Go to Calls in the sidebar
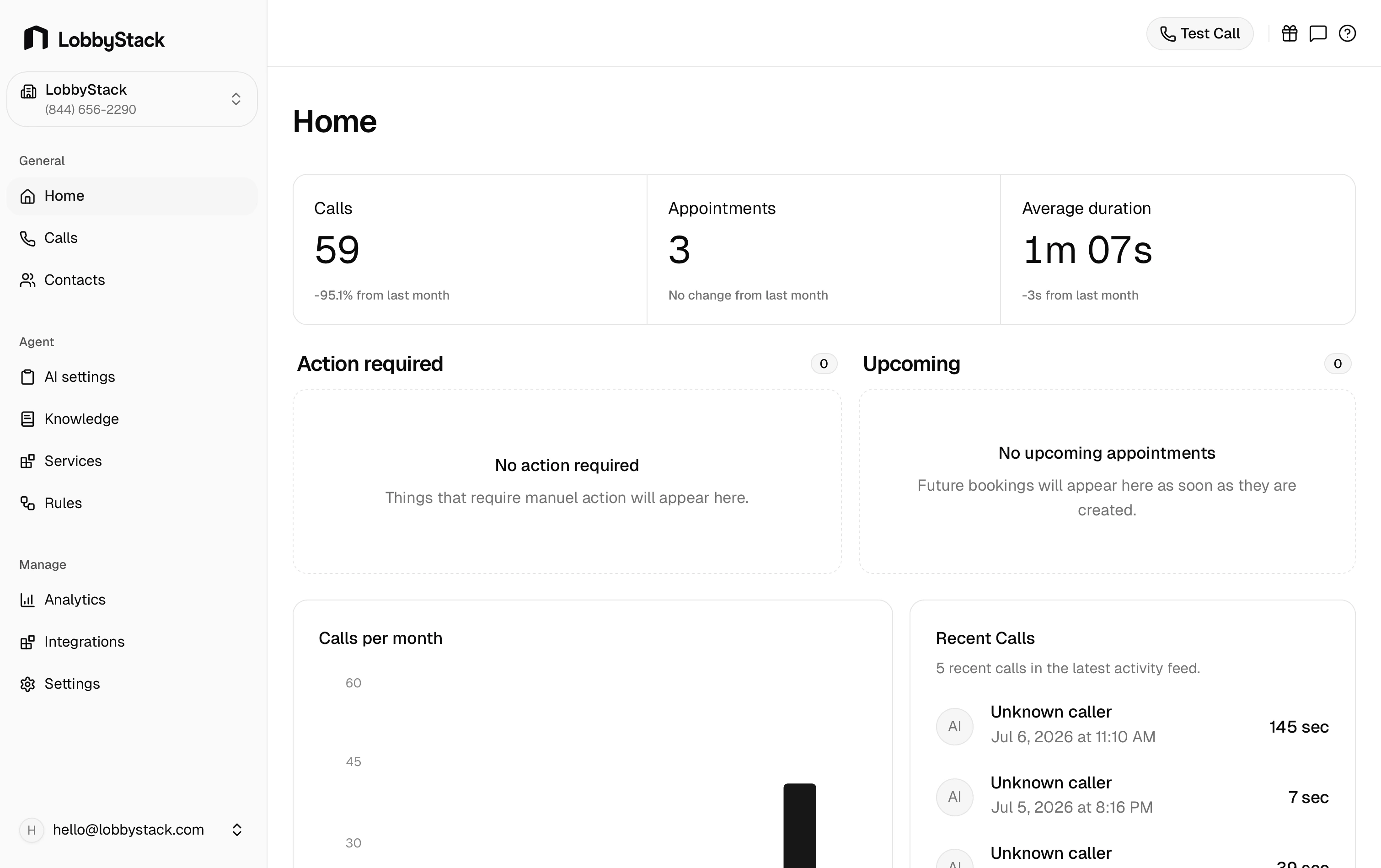Image resolution: width=1381 pixels, height=868 pixels. [x=132, y=238]
